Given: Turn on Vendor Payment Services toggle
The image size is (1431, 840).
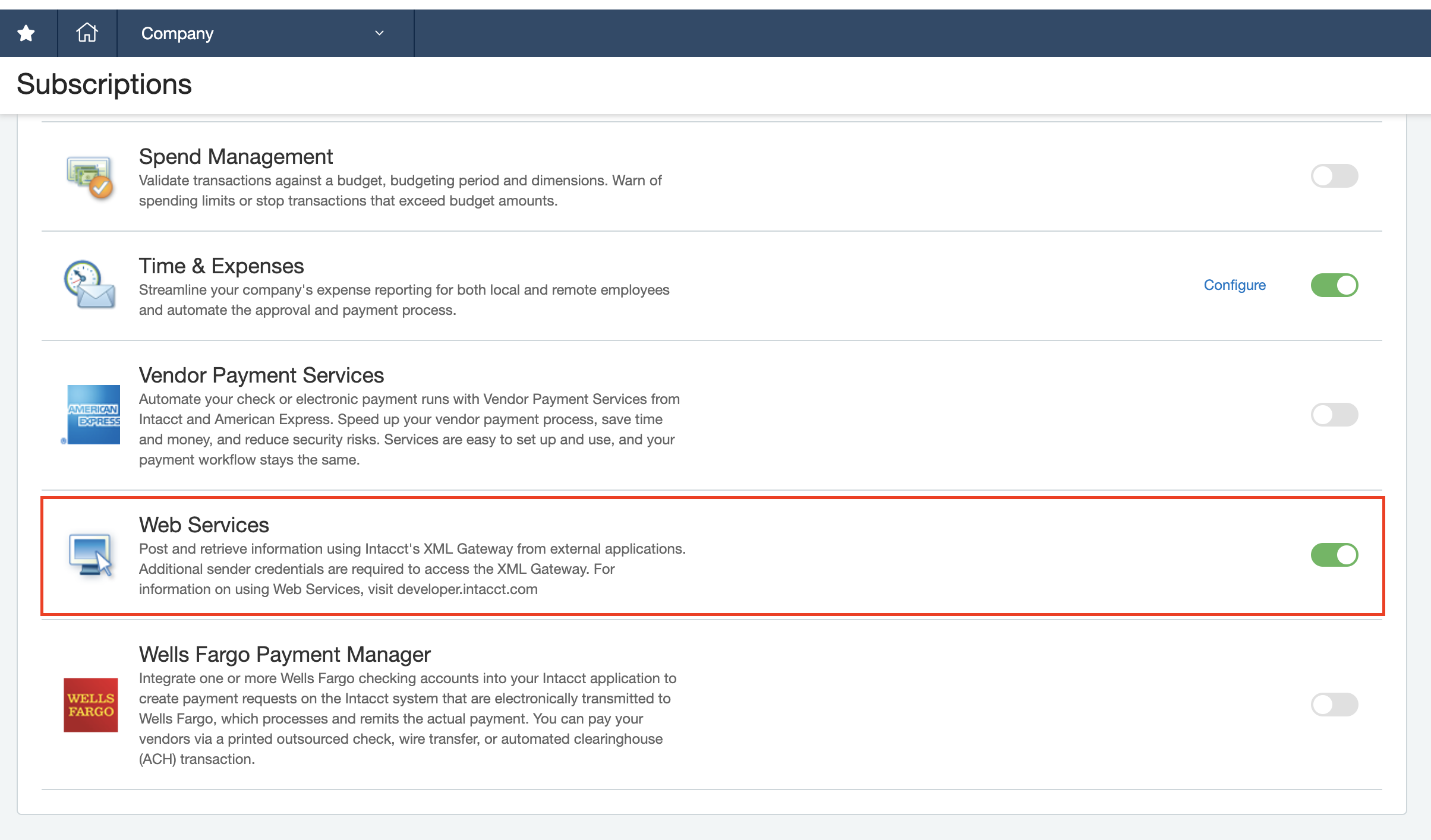Looking at the screenshot, I should (1334, 415).
